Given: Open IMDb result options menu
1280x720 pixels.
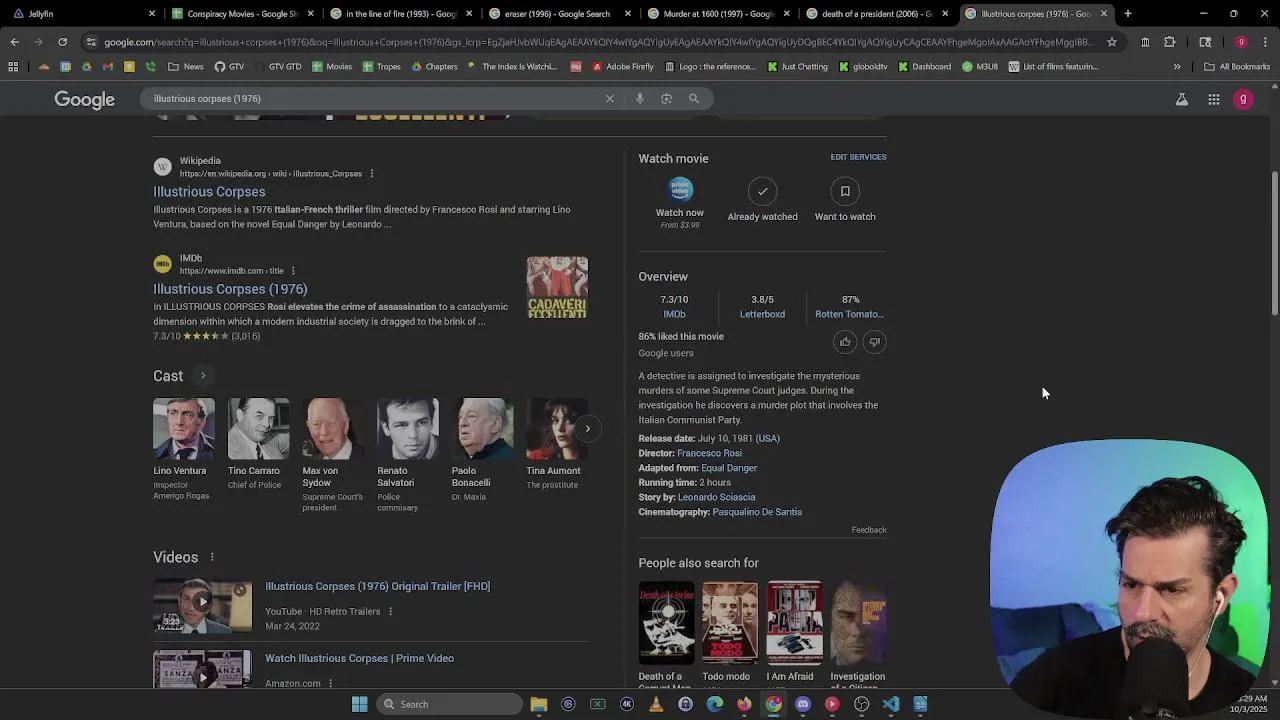Looking at the screenshot, I should (292, 271).
